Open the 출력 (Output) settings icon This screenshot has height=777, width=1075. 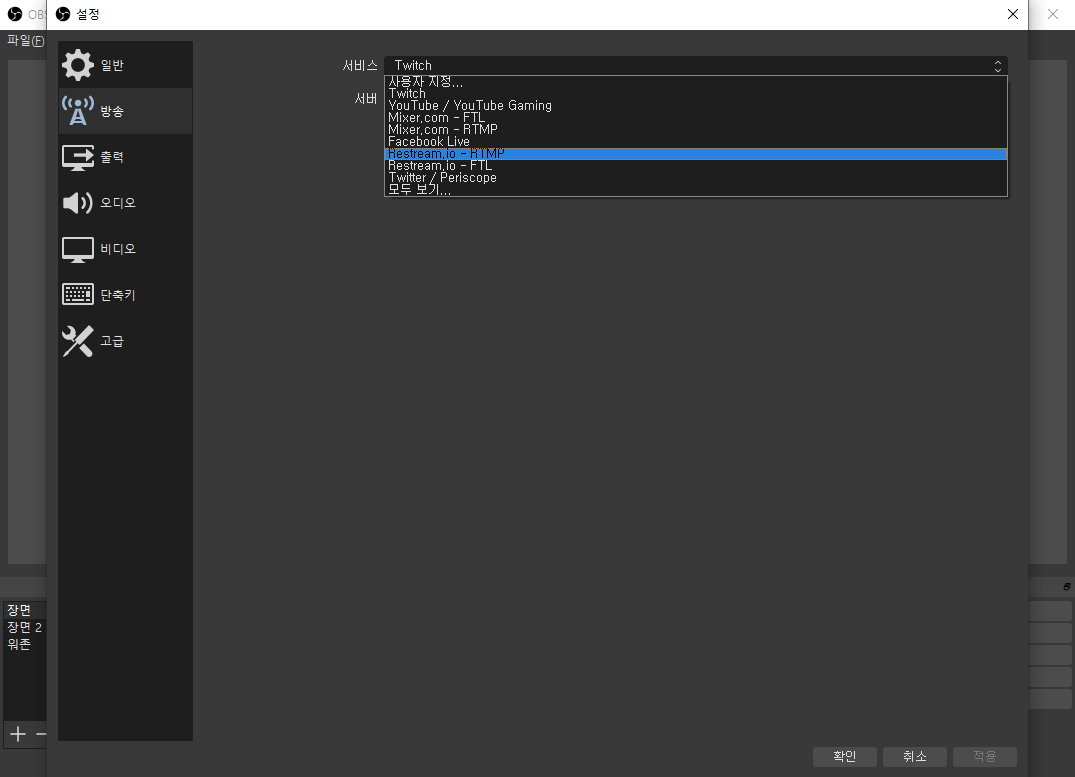(x=77, y=157)
